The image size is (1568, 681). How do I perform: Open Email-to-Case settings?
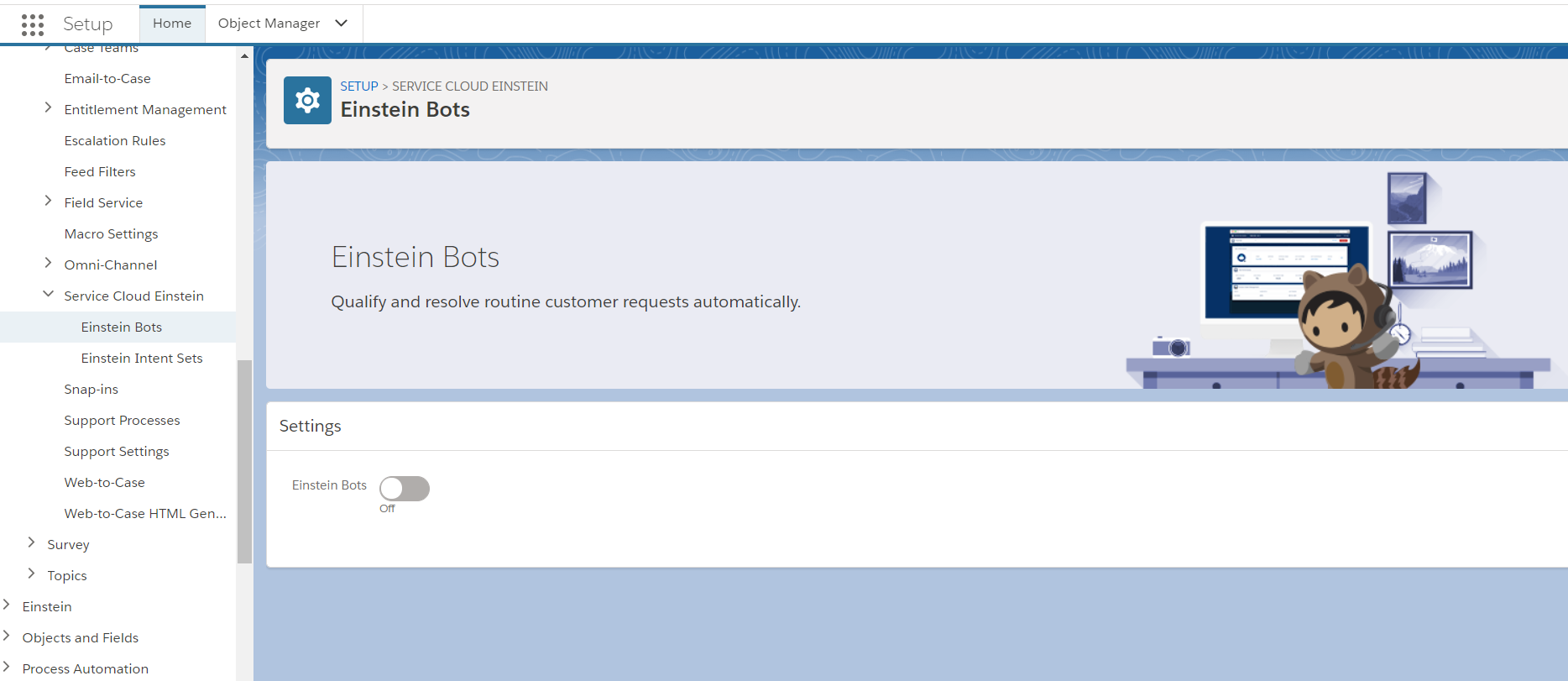107,78
